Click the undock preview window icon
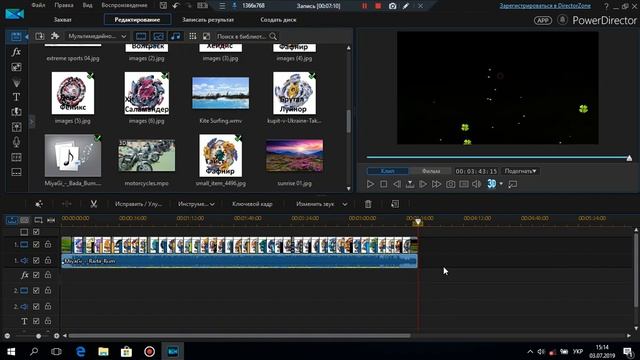 513,184
